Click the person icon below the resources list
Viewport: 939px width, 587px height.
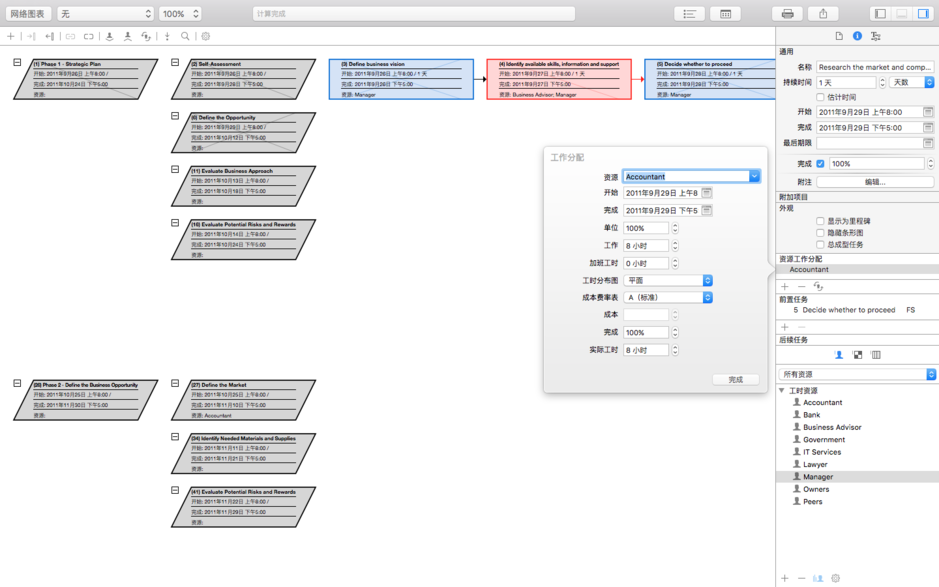[x=816, y=577]
